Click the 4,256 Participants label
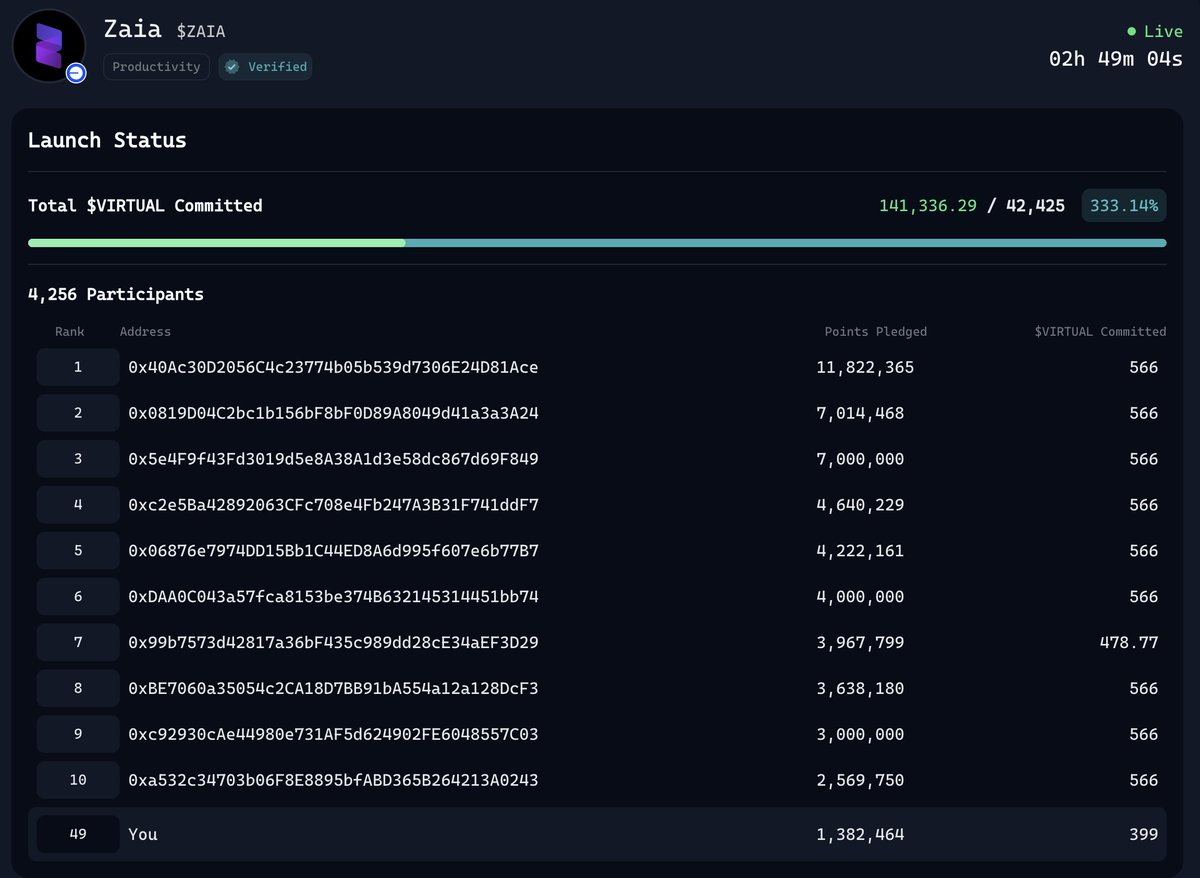The height and width of the screenshot is (878, 1200). coord(116,295)
